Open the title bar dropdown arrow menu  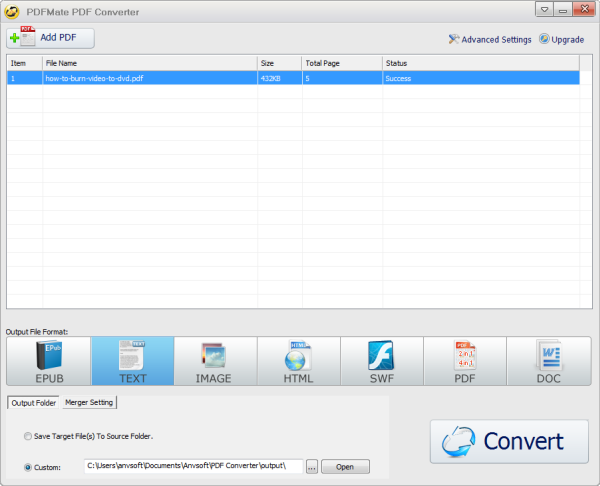coord(544,10)
